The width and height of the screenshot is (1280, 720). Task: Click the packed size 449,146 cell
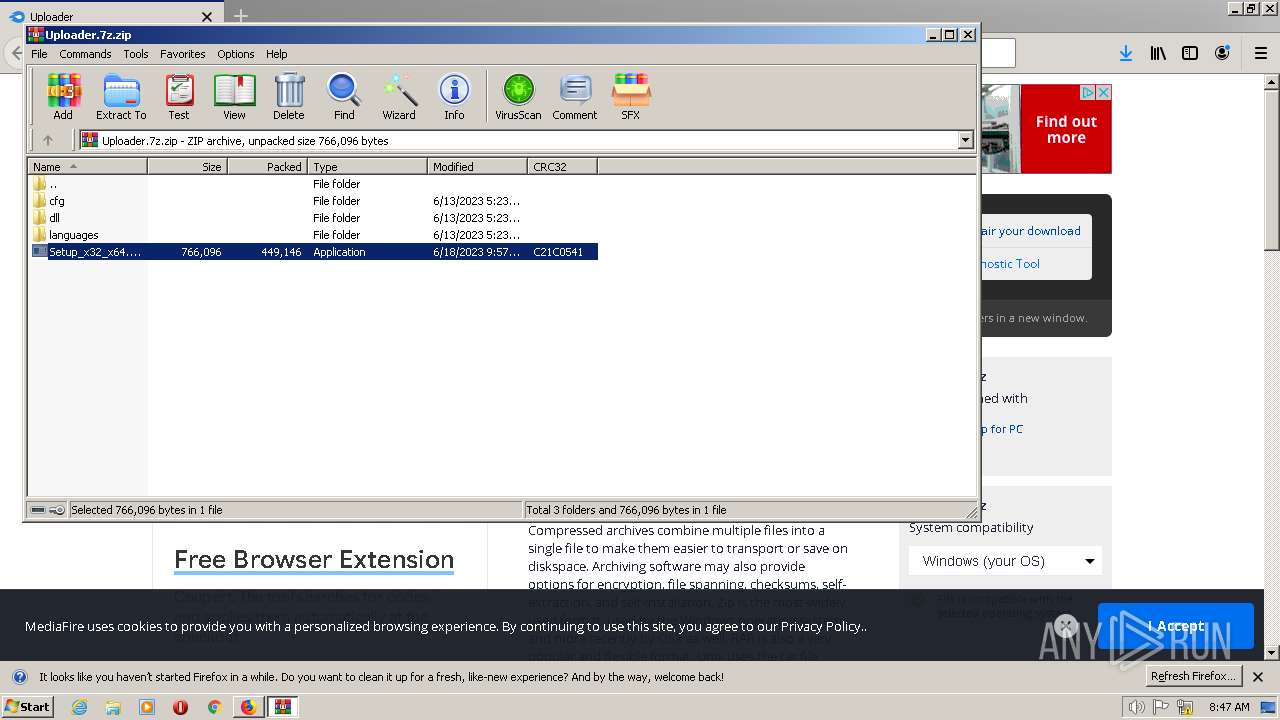pyautogui.click(x=281, y=252)
